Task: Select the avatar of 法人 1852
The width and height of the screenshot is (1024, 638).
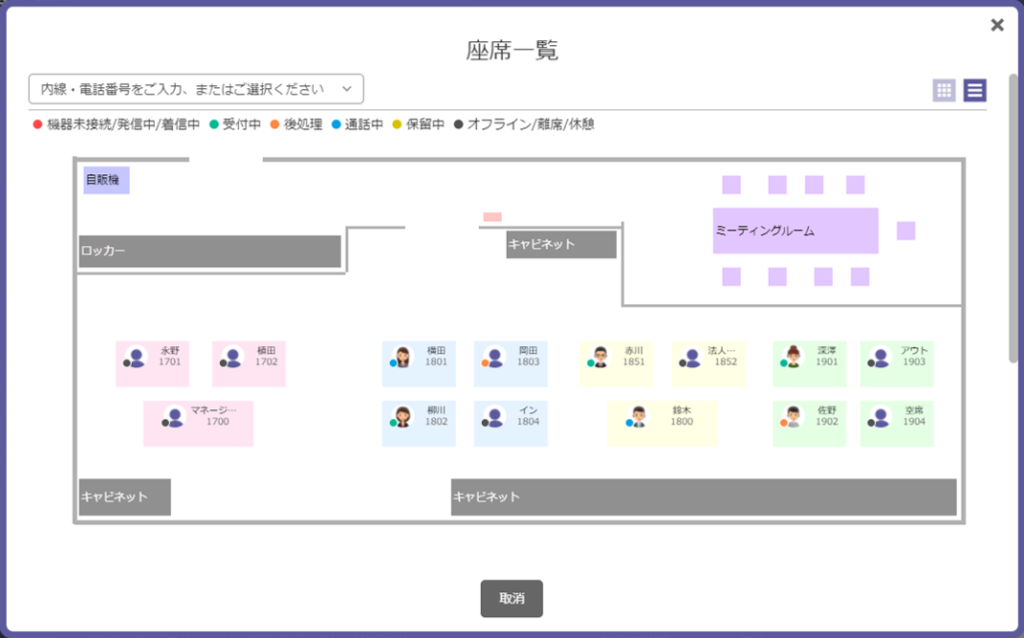Action: click(692, 357)
